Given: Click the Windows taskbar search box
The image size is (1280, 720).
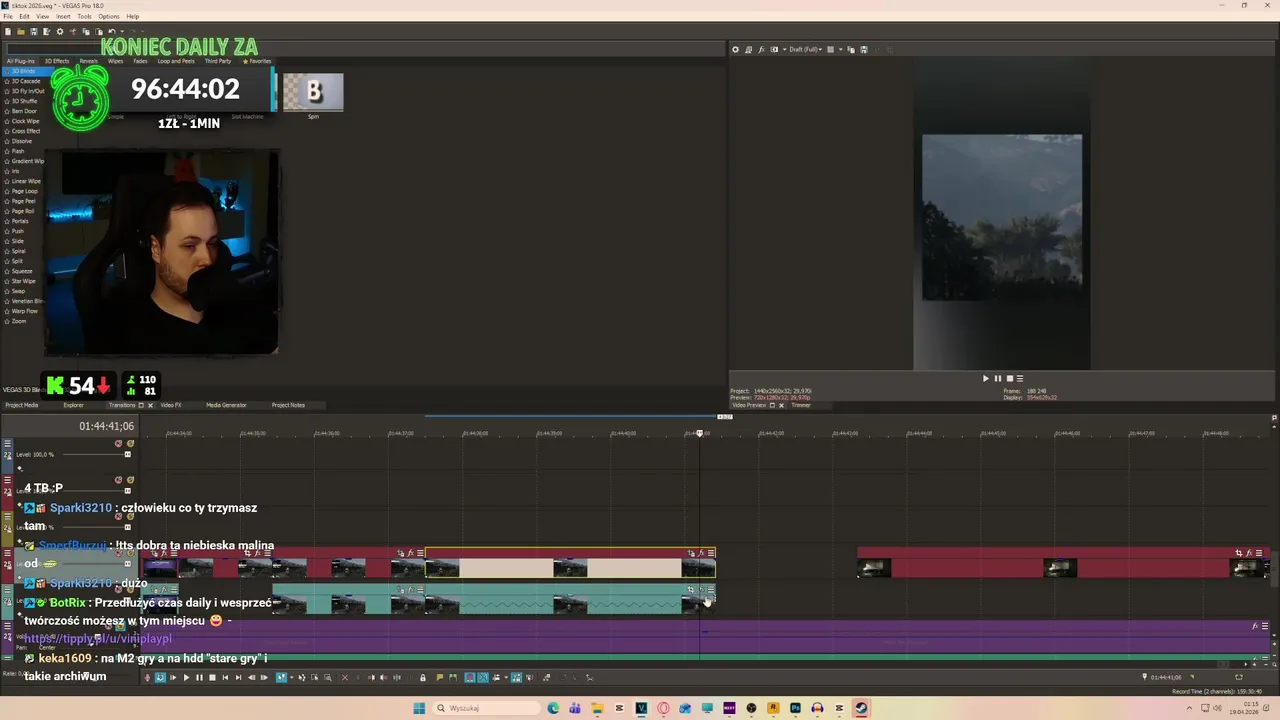Looking at the screenshot, I should pos(485,708).
